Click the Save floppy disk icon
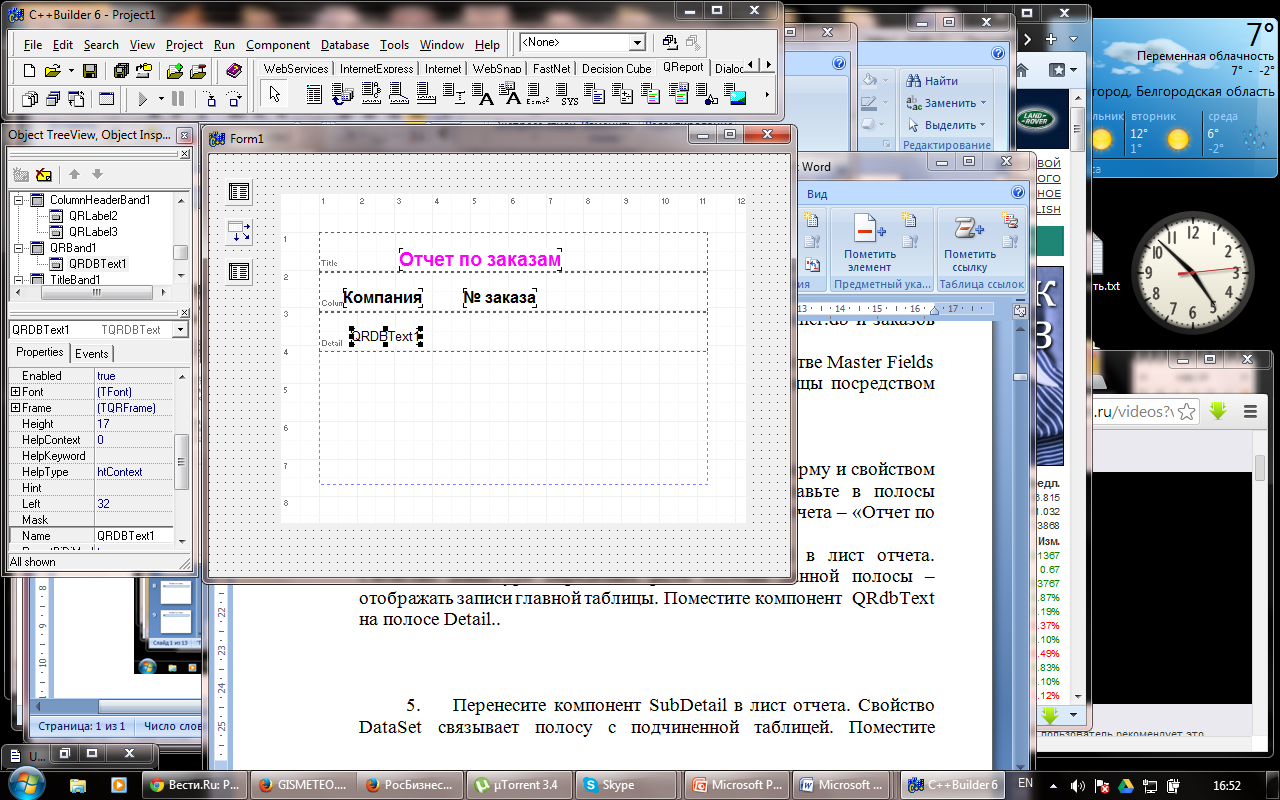Image resolution: width=1280 pixels, height=800 pixels. coord(90,71)
